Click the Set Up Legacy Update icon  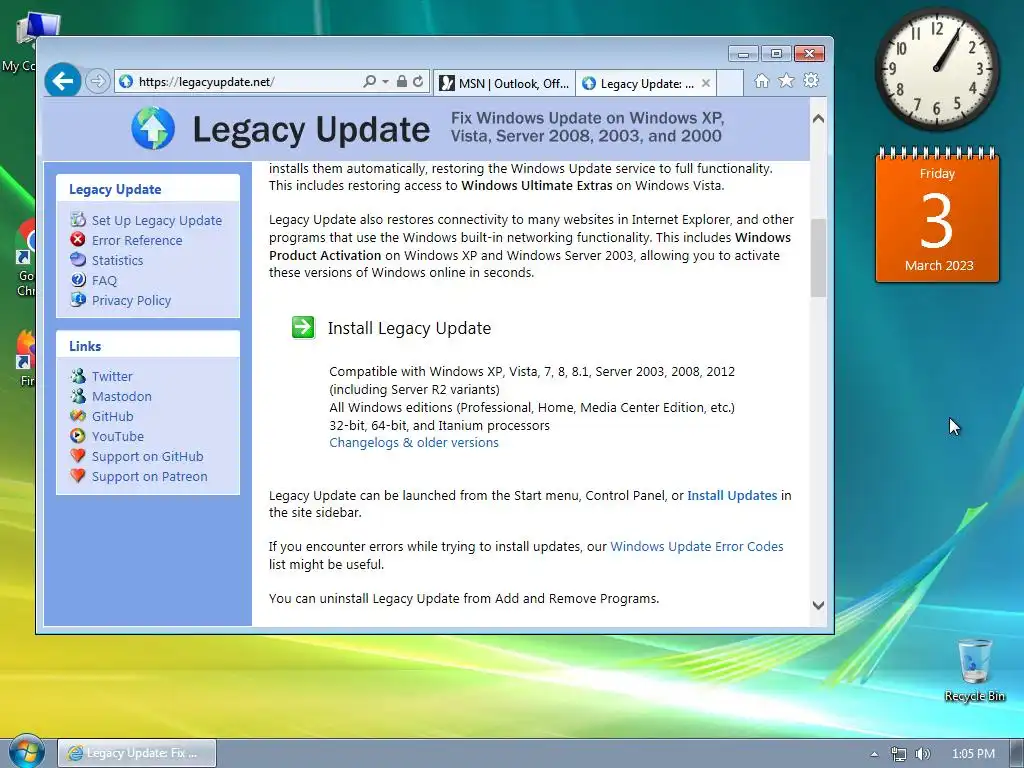[78, 219]
